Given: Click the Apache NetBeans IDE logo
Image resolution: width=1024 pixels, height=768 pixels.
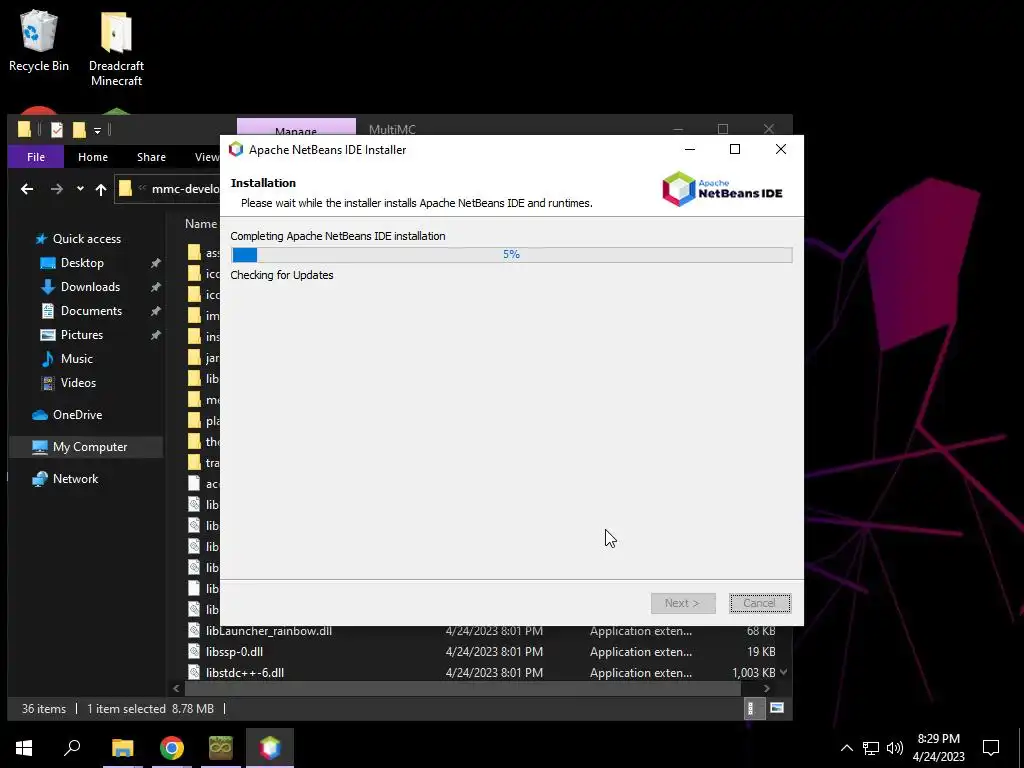Looking at the screenshot, I should [x=722, y=189].
